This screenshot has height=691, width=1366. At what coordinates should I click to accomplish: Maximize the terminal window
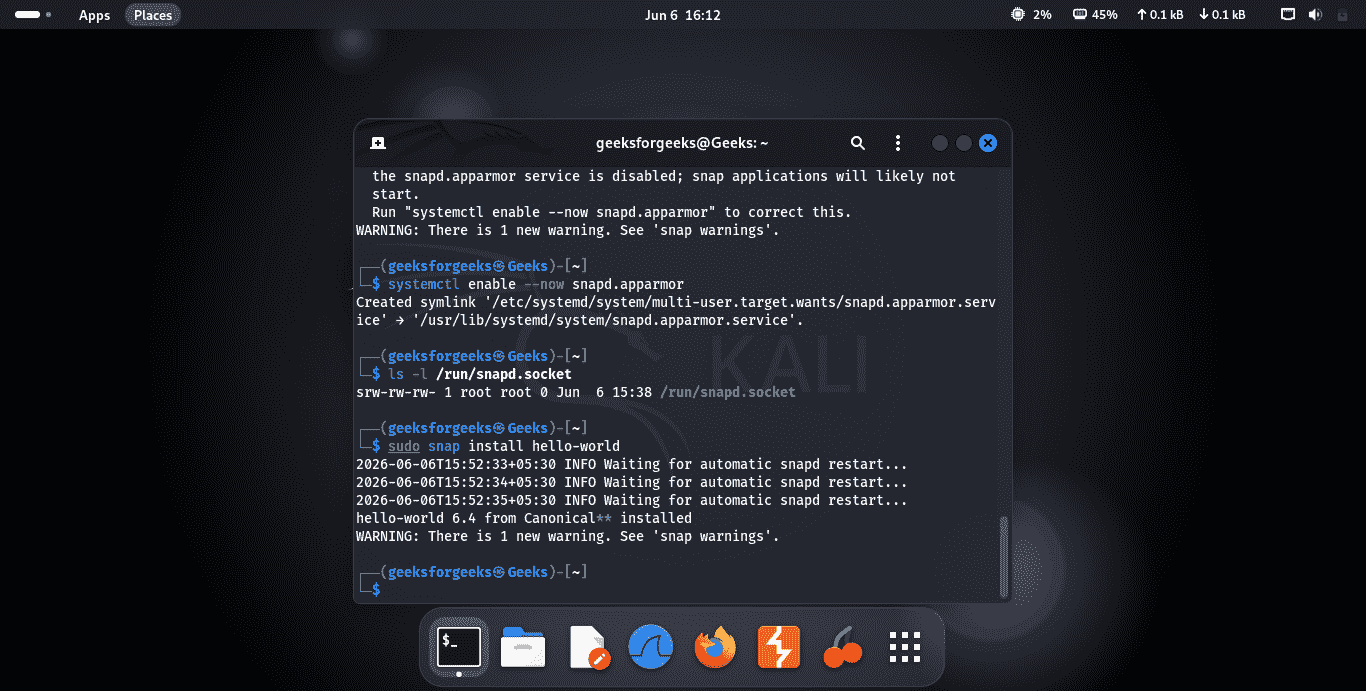tap(964, 143)
